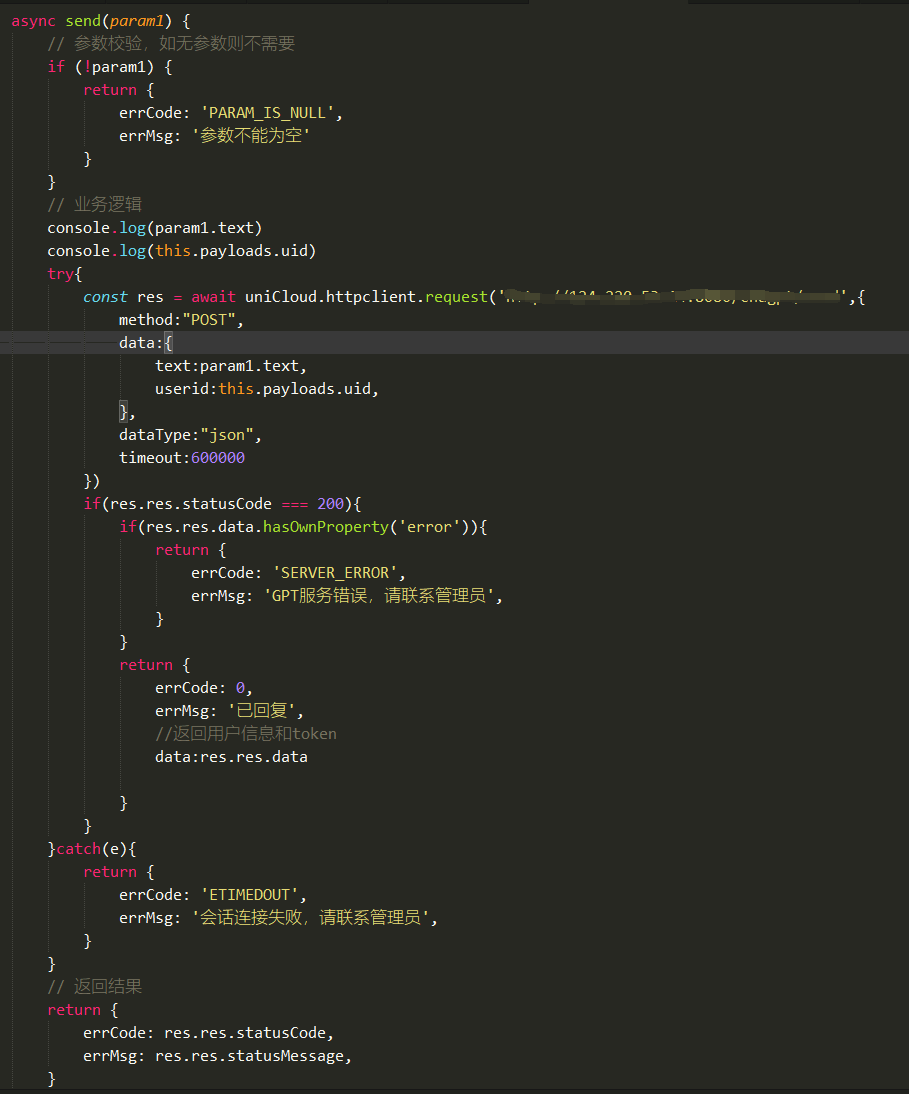
Task: Click the 'PARAM_IS_NULL' string literal
Action: [x=268, y=113]
